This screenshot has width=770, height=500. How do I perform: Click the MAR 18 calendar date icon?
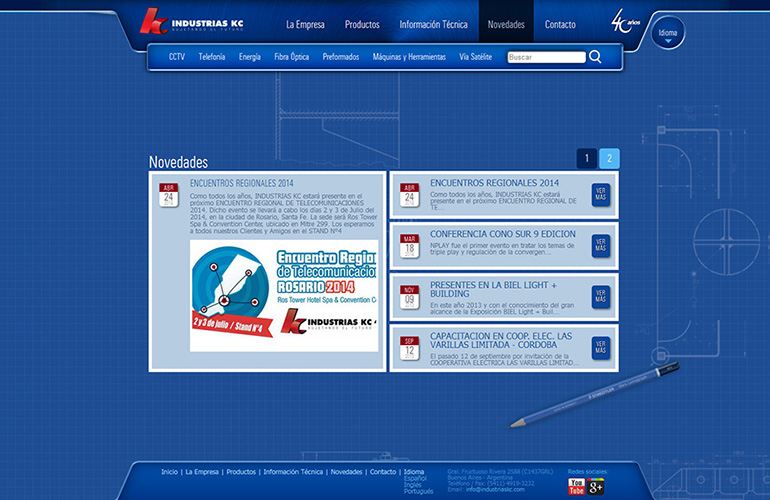pyautogui.click(x=410, y=246)
